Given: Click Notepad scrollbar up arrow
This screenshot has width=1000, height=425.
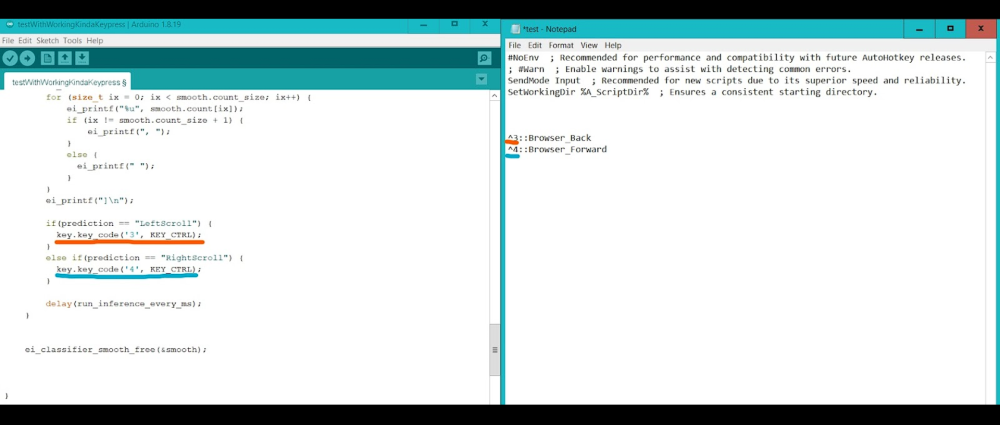Looking at the screenshot, I should tap(993, 59).
